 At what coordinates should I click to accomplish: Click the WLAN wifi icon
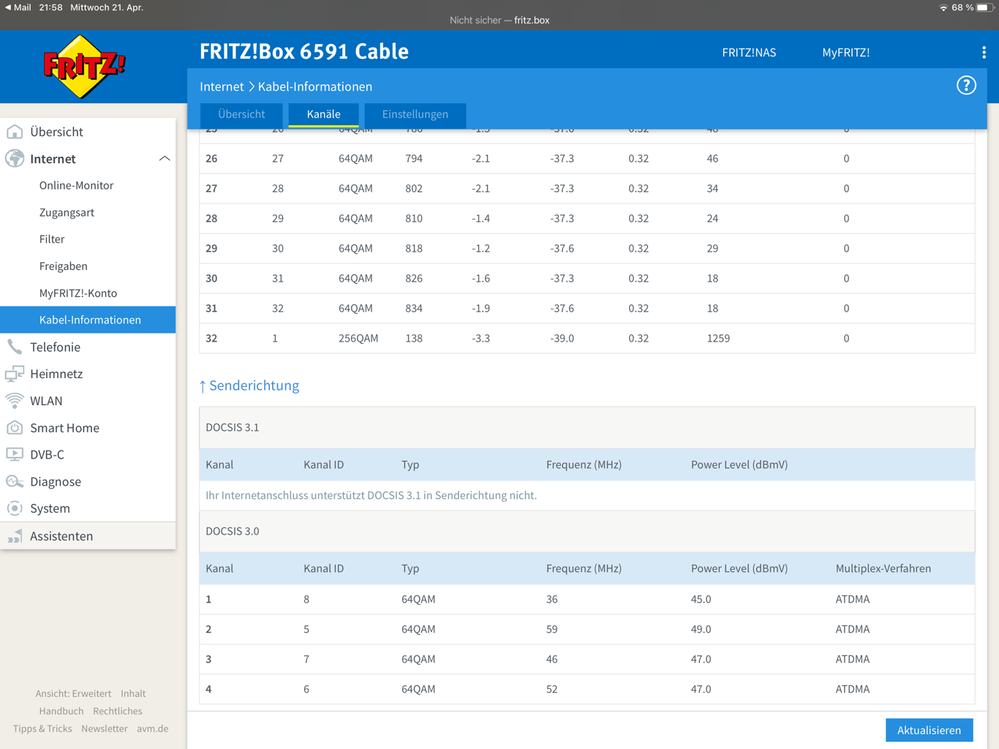coord(15,401)
